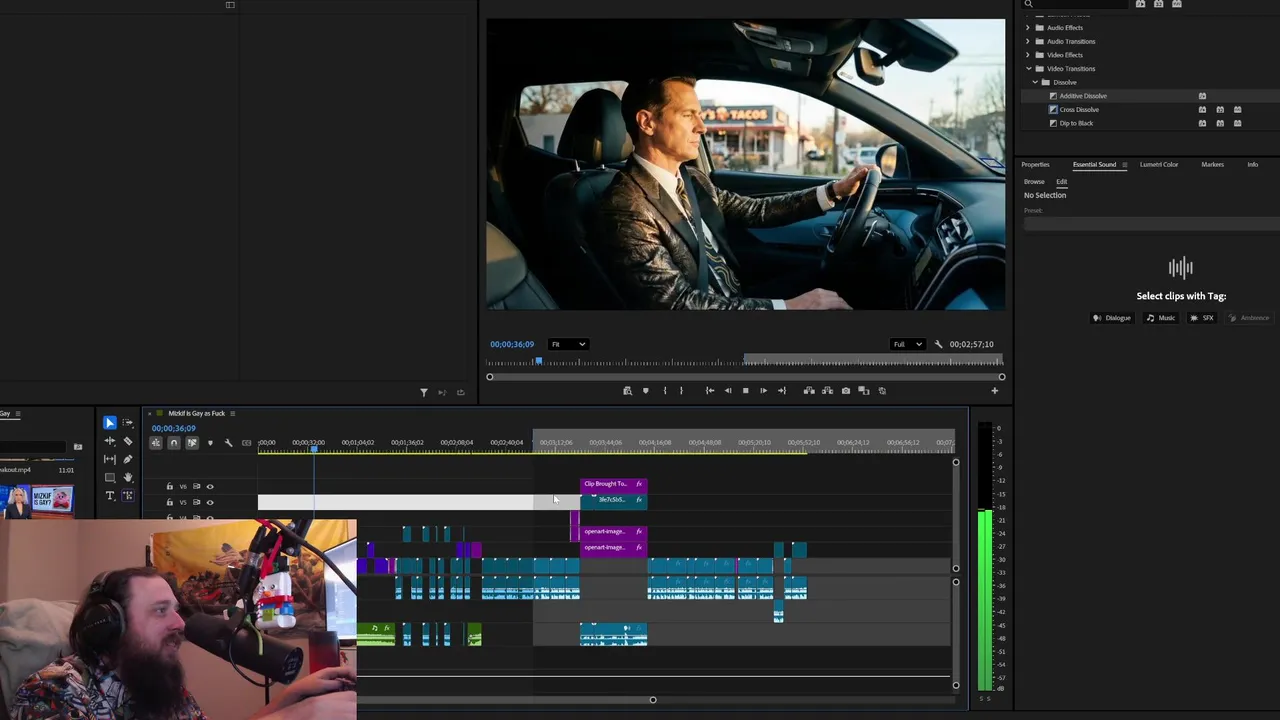Image resolution: width=1280 pixels, height=720 pixels.
Task: Select the Ripple Edit tool
Action: coord(110,441)
